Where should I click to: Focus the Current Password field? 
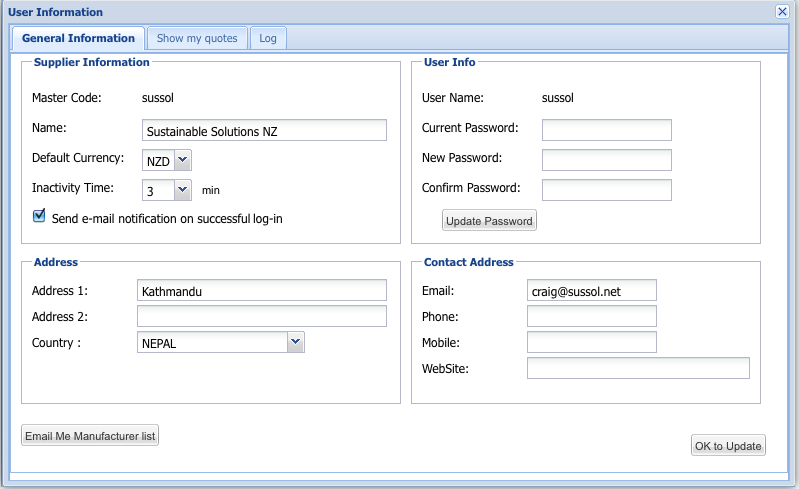pyautogui.click(x=606, y=130)
